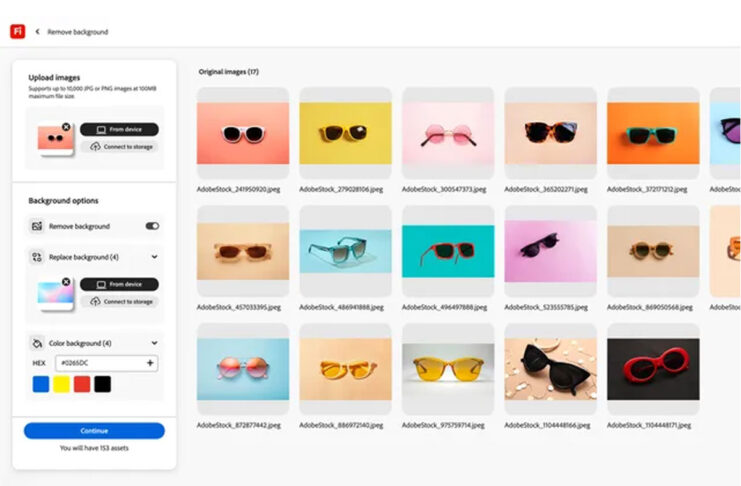
Task: Select image AdobeStock_300547373.jpeg thumbnail
Action: coord(448,133)
